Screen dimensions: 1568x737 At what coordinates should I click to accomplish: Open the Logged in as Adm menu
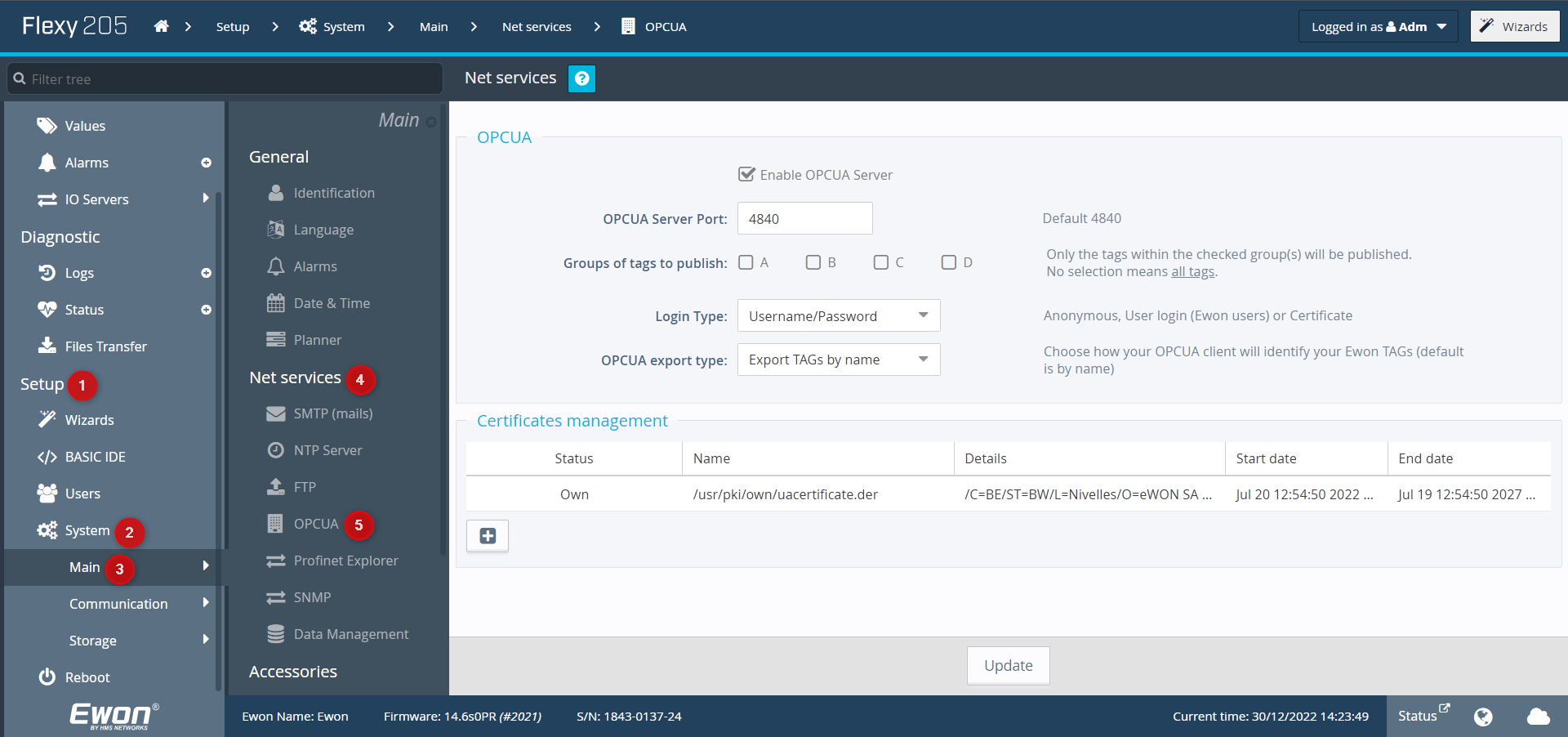coord(1377,25)
